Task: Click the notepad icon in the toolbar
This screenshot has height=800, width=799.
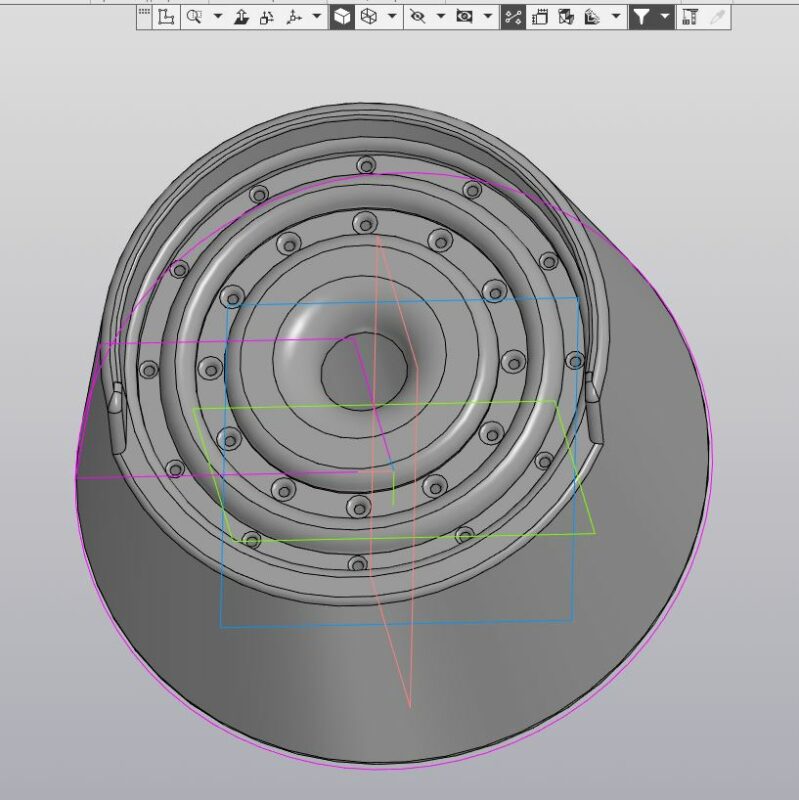Action: click(x=540, y=17)
